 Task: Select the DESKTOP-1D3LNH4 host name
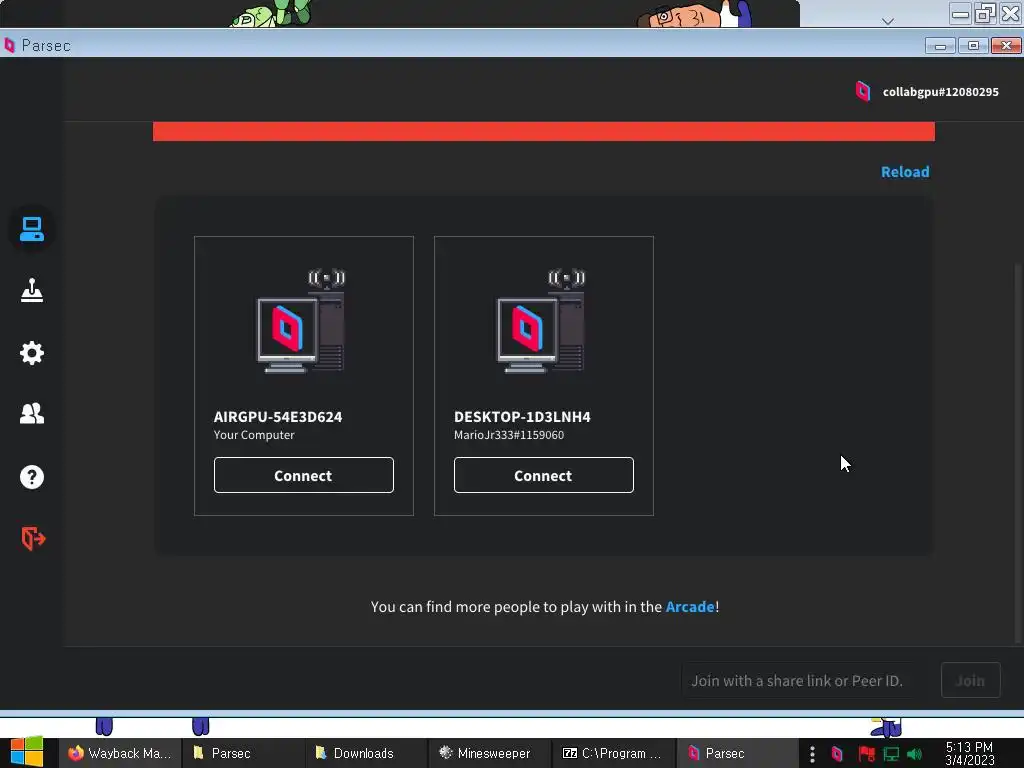[522, 417]
